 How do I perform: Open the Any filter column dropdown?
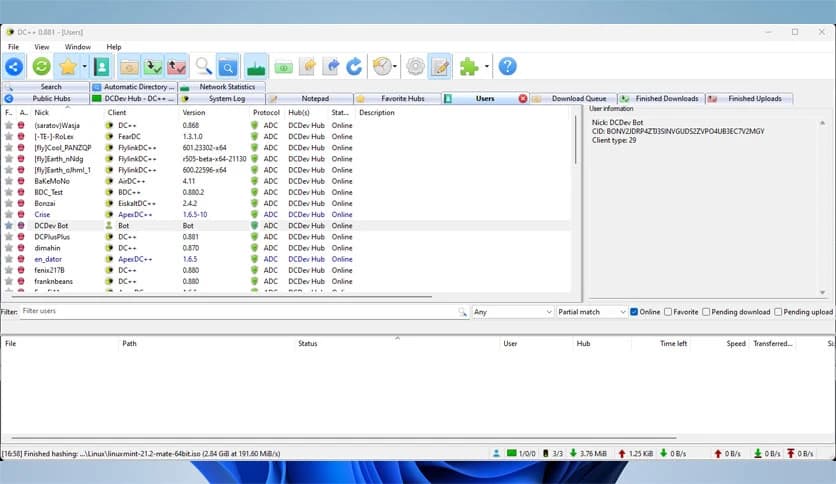click(x=512, y=312)
